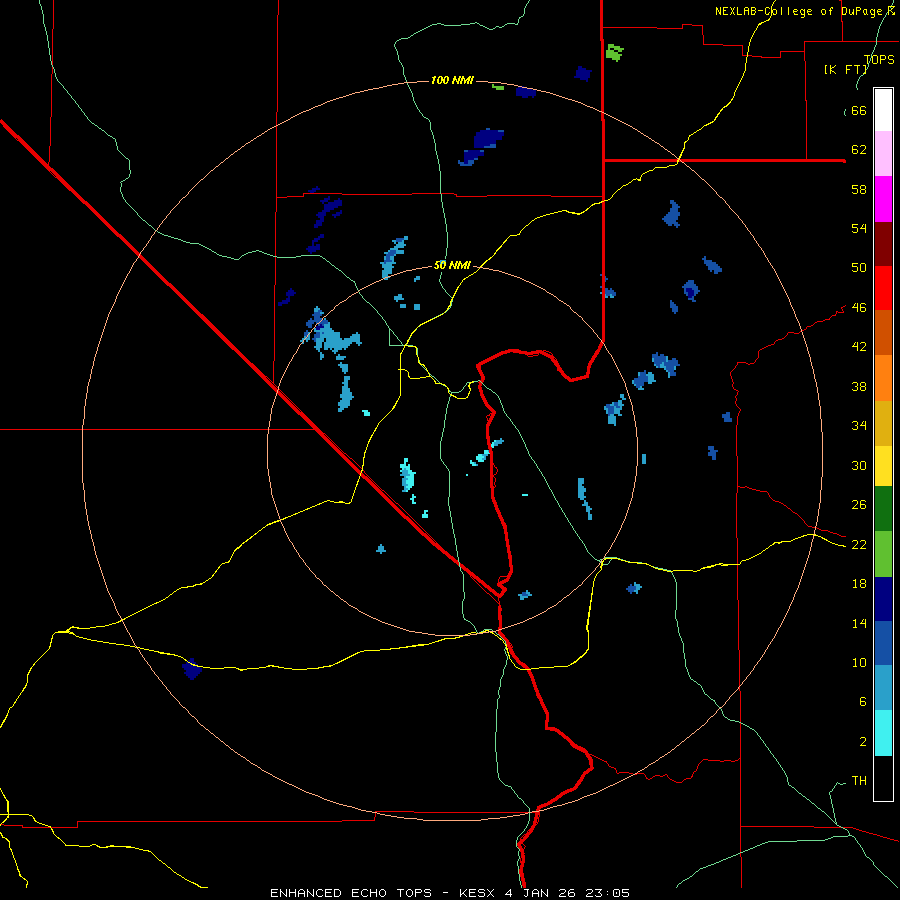Click the yellow legend swatch
The height and width of the screenshot is (900, 900).
click(x=883, y=466)
